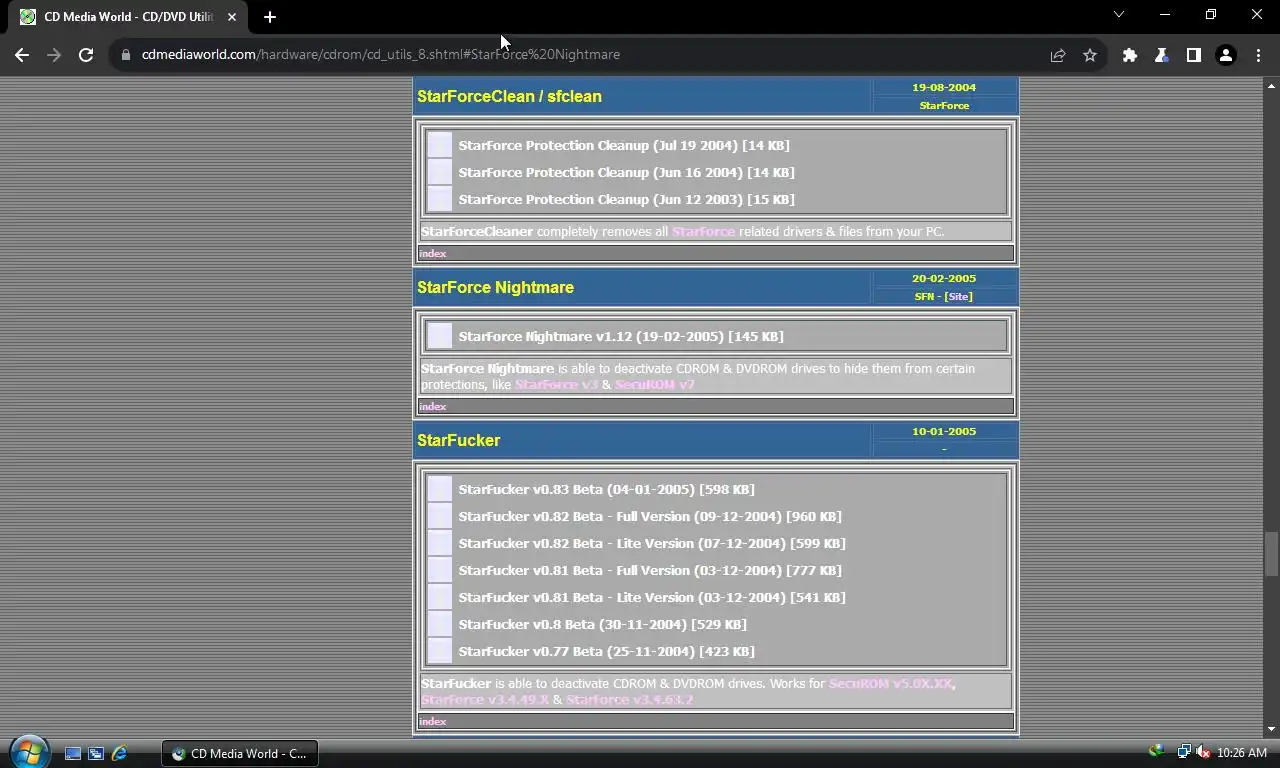The image size is (1280, 768).
Task: Download icon for StarForce Nightmare v1.12
Action: (x=440, y=336)
